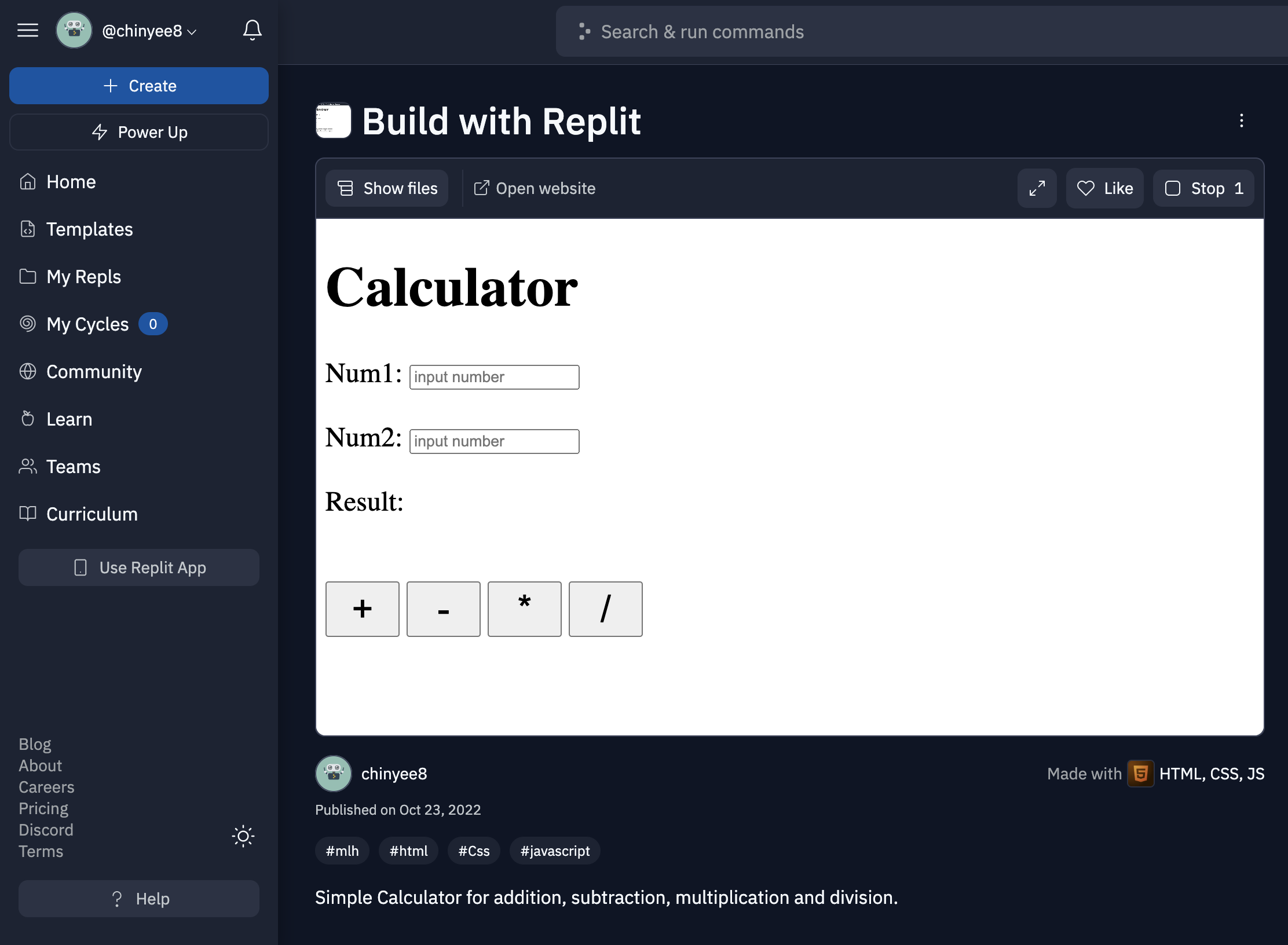The image size is (1288, 945).
Task: Show files of the repl
Action: tap(387, 188)
